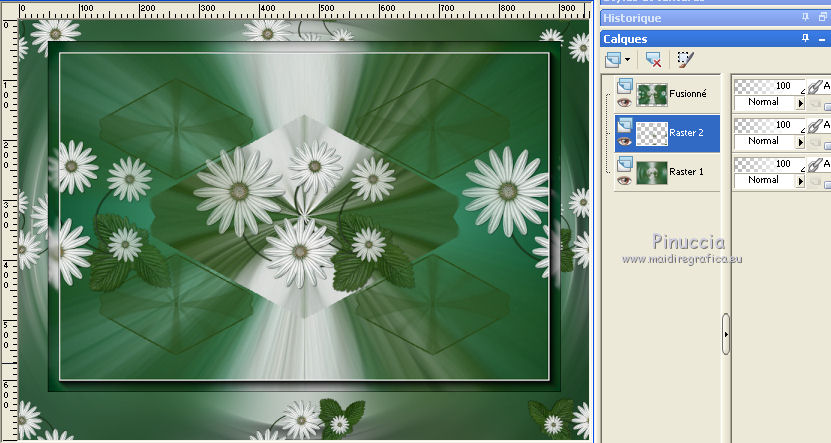Viewport: 831px width, 443px height.
Task: Pin the Calques palette
Action: pos(806,38)
